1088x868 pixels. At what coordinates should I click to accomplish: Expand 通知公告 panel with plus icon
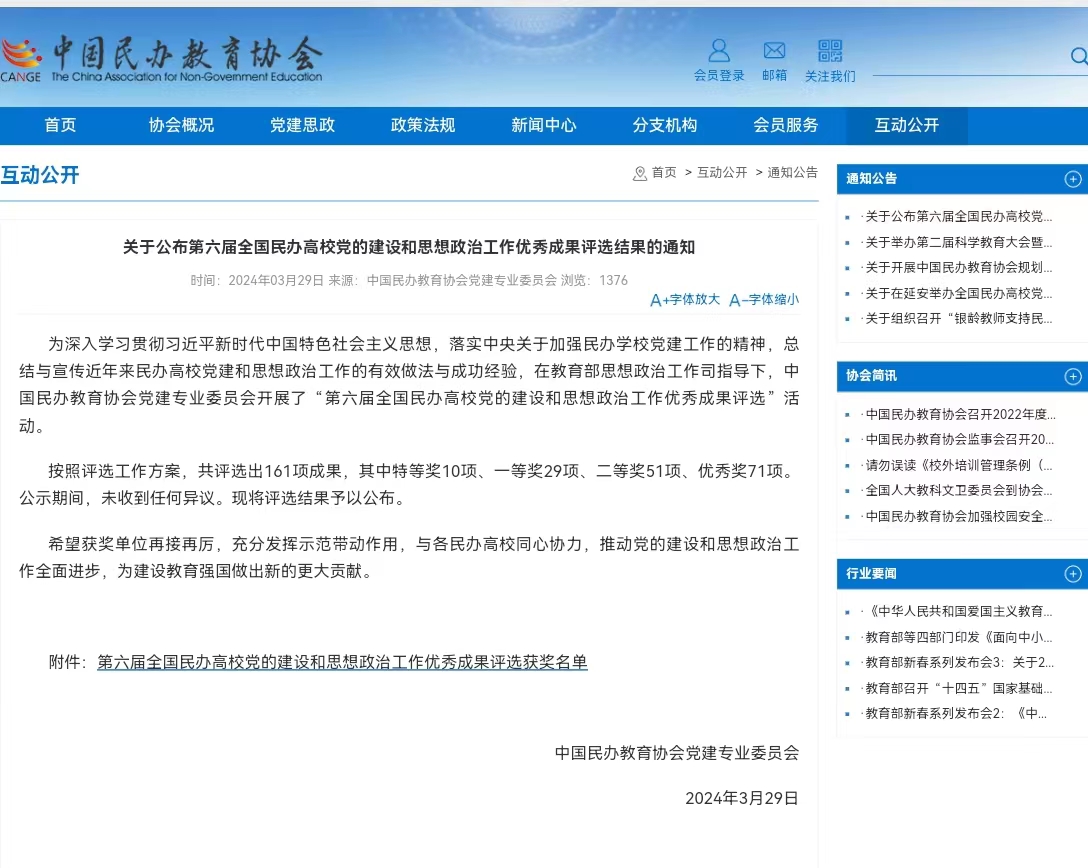pyautogui.click(x=1073, y=179)
